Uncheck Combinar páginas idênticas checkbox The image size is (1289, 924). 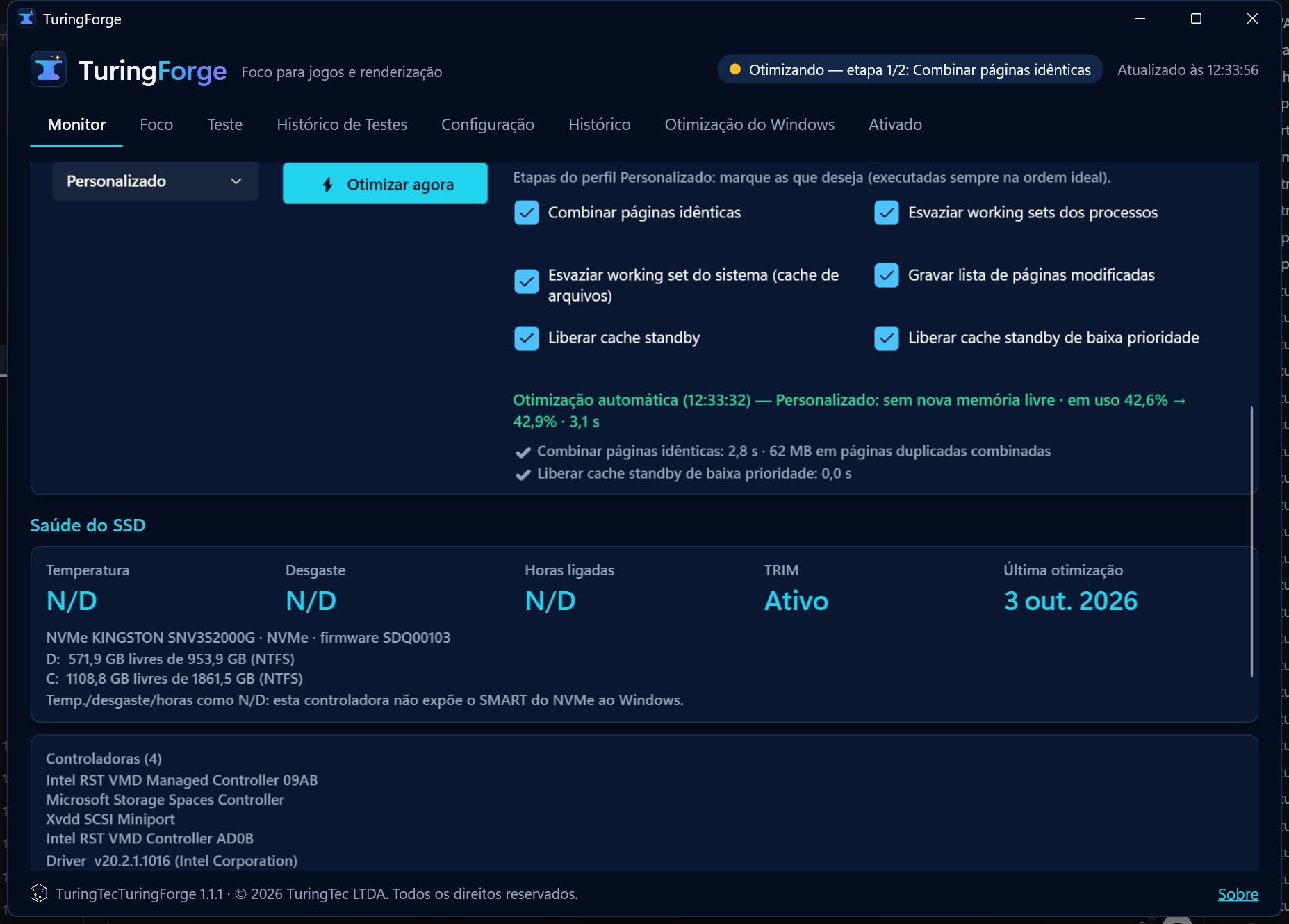[x=527, y=213]
